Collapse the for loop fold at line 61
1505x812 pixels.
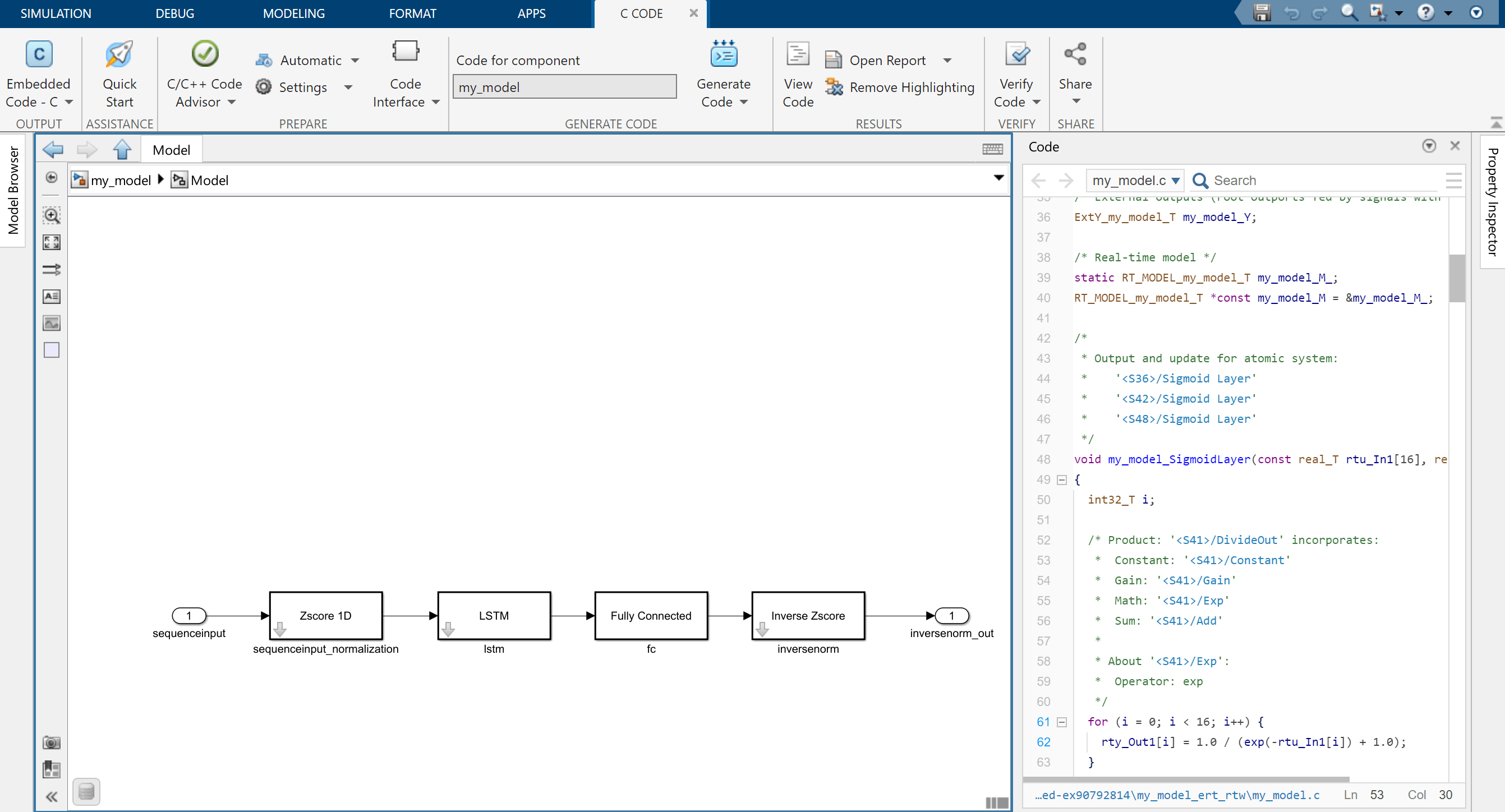[1062, 723]
